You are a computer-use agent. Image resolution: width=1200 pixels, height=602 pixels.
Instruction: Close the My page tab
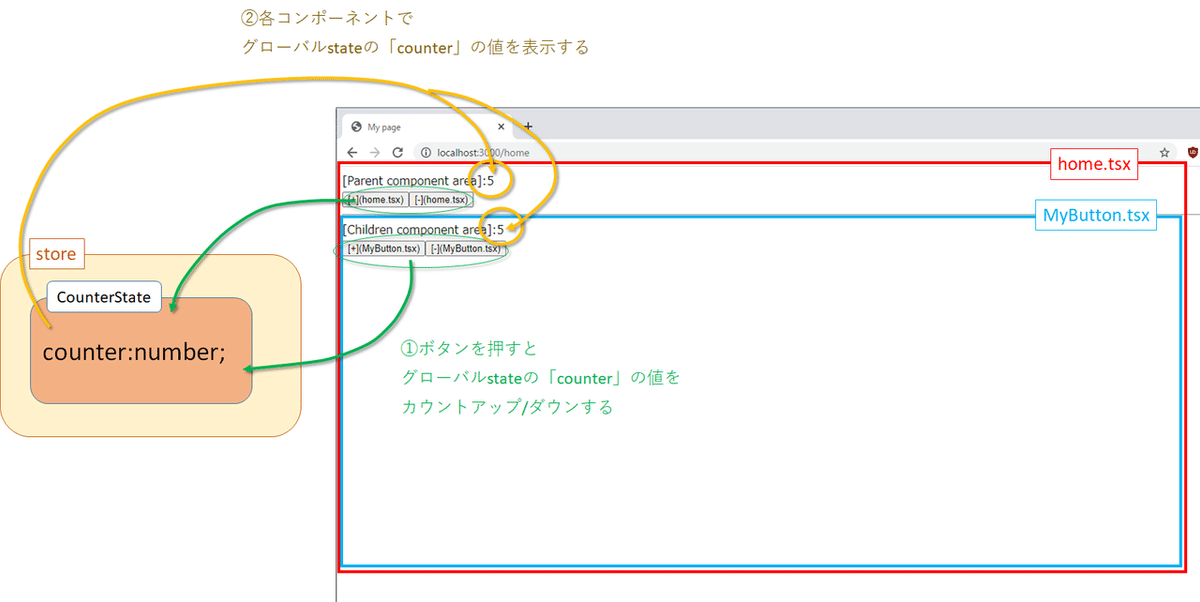tap(501, 127)
